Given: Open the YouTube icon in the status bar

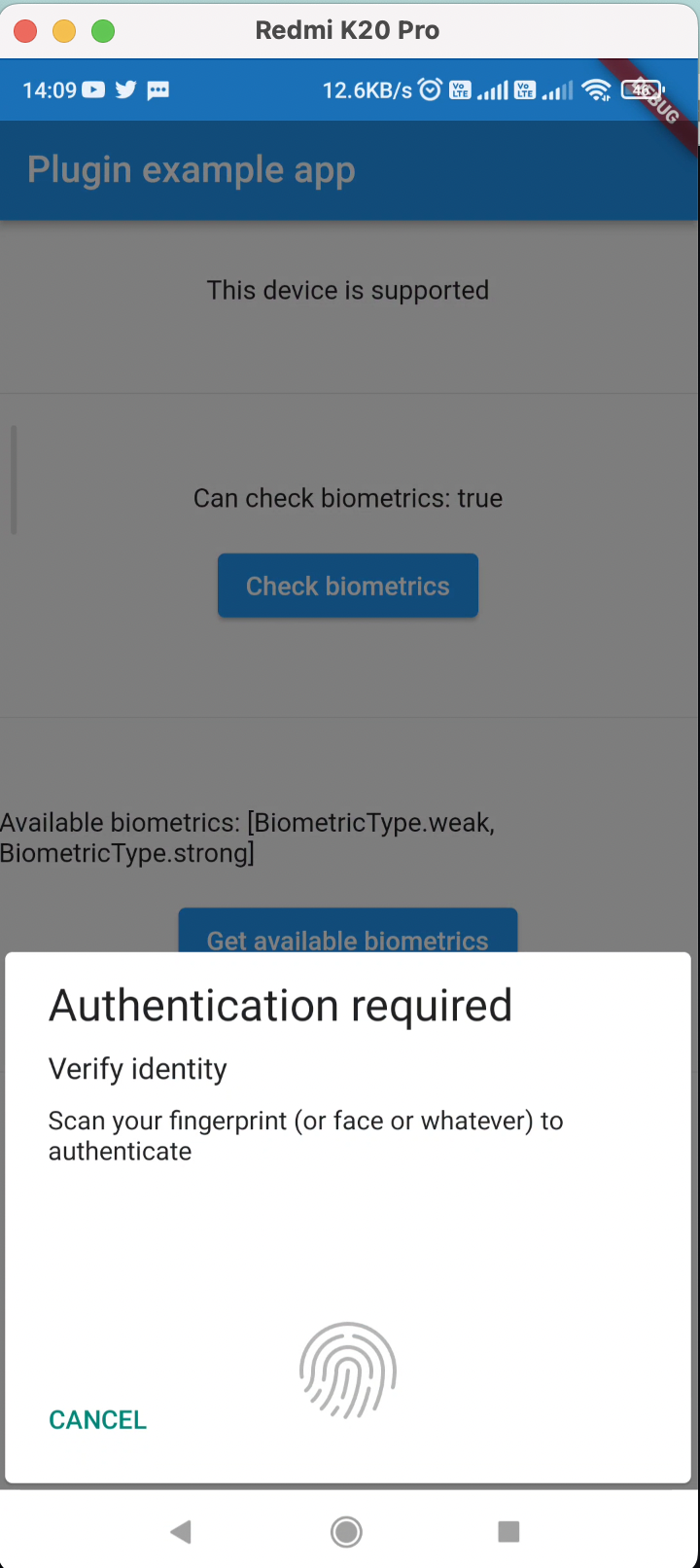Looking at the screenshot, I should [x=92, y=89].
